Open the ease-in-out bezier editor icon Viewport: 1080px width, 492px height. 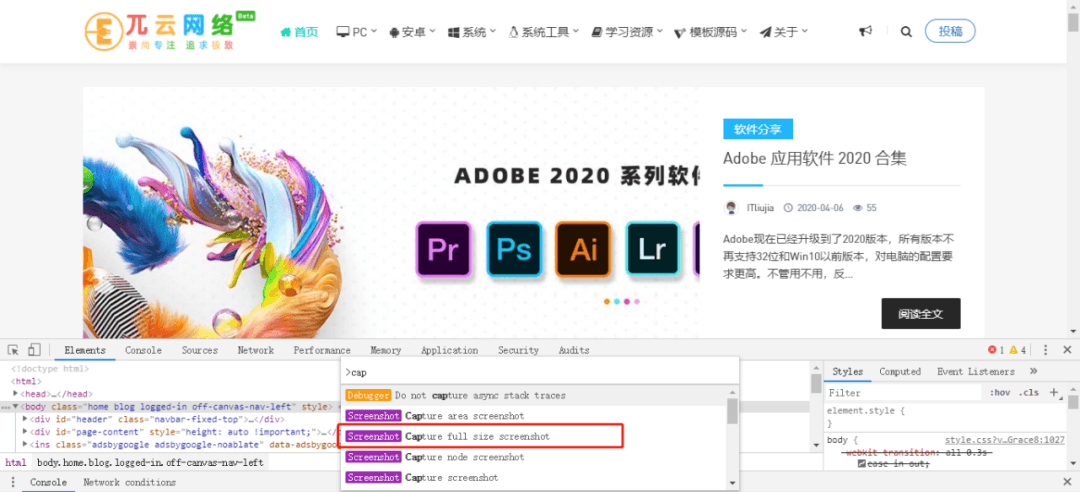point(861,464)
